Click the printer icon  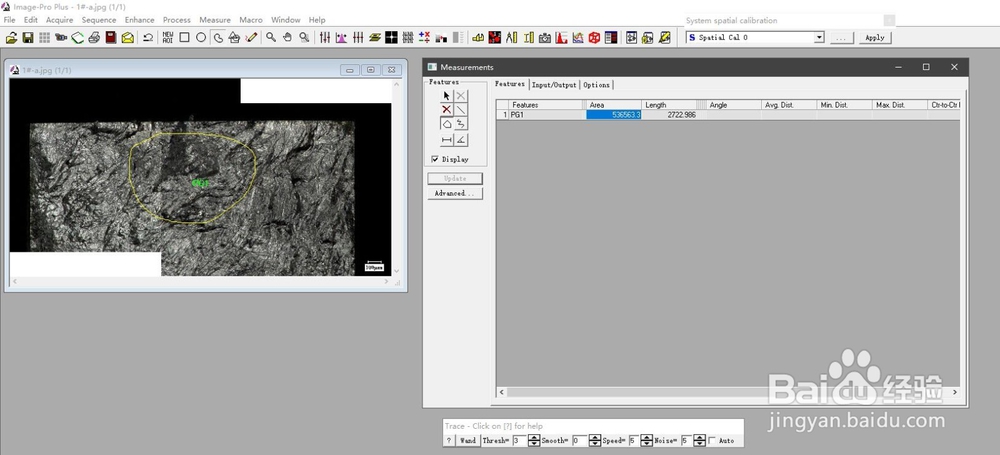tap(94, 38)
